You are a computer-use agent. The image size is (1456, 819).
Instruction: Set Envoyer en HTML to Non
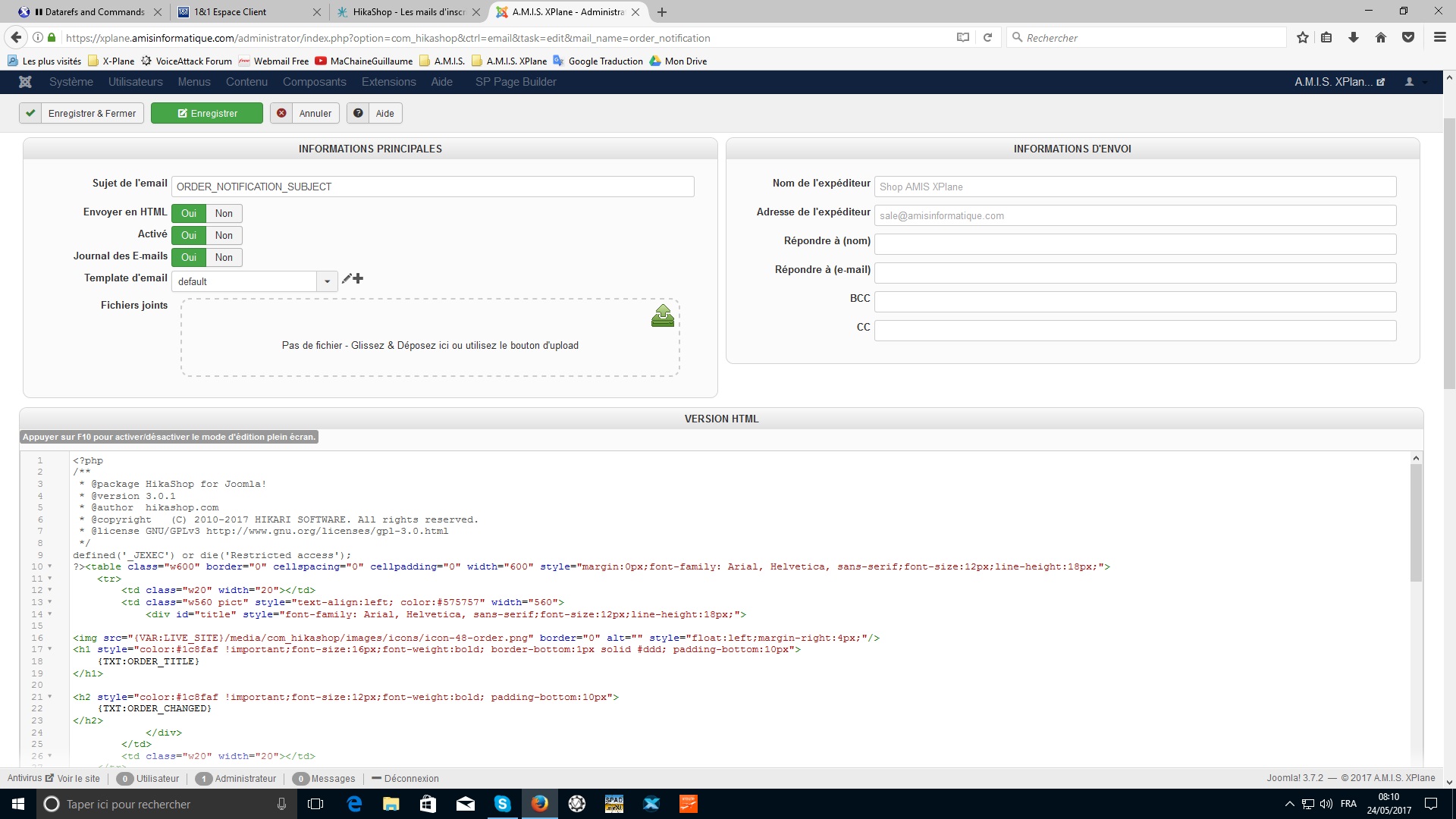(x=224, y=214)
